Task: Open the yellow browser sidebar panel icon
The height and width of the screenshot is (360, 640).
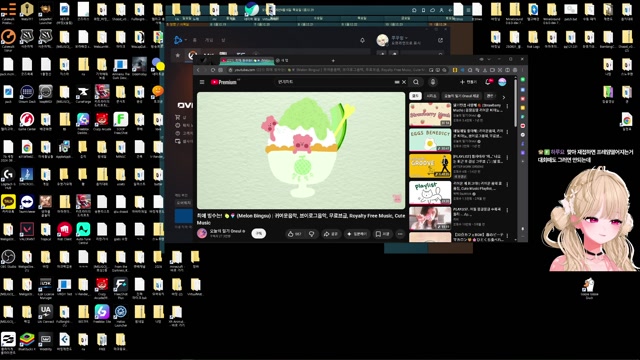Action: [x=522, y=108]
